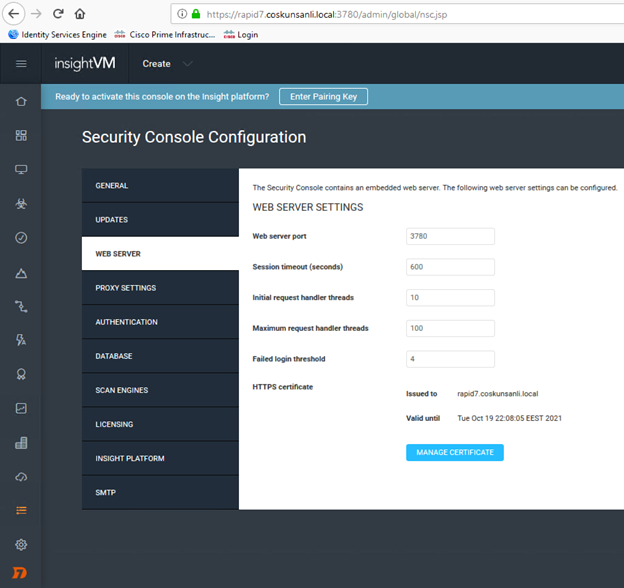Select the WEB SERVER configuration tab
The image size is (624, 588).
tap(160, 254)
